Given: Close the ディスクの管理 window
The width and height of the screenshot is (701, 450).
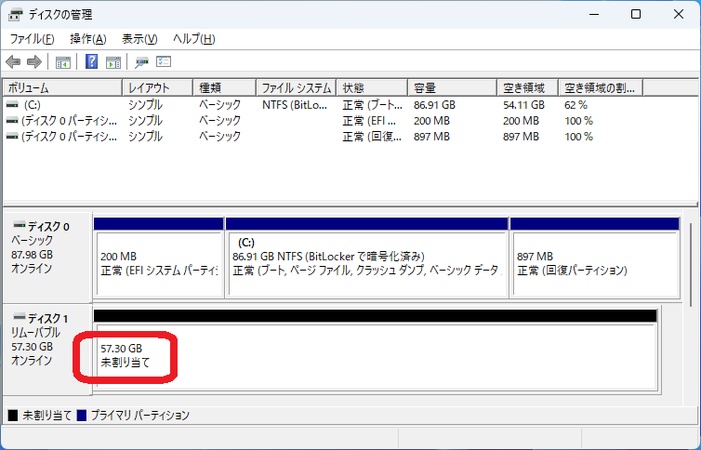Looking at the screenshot, I should [x=678, y=14].
